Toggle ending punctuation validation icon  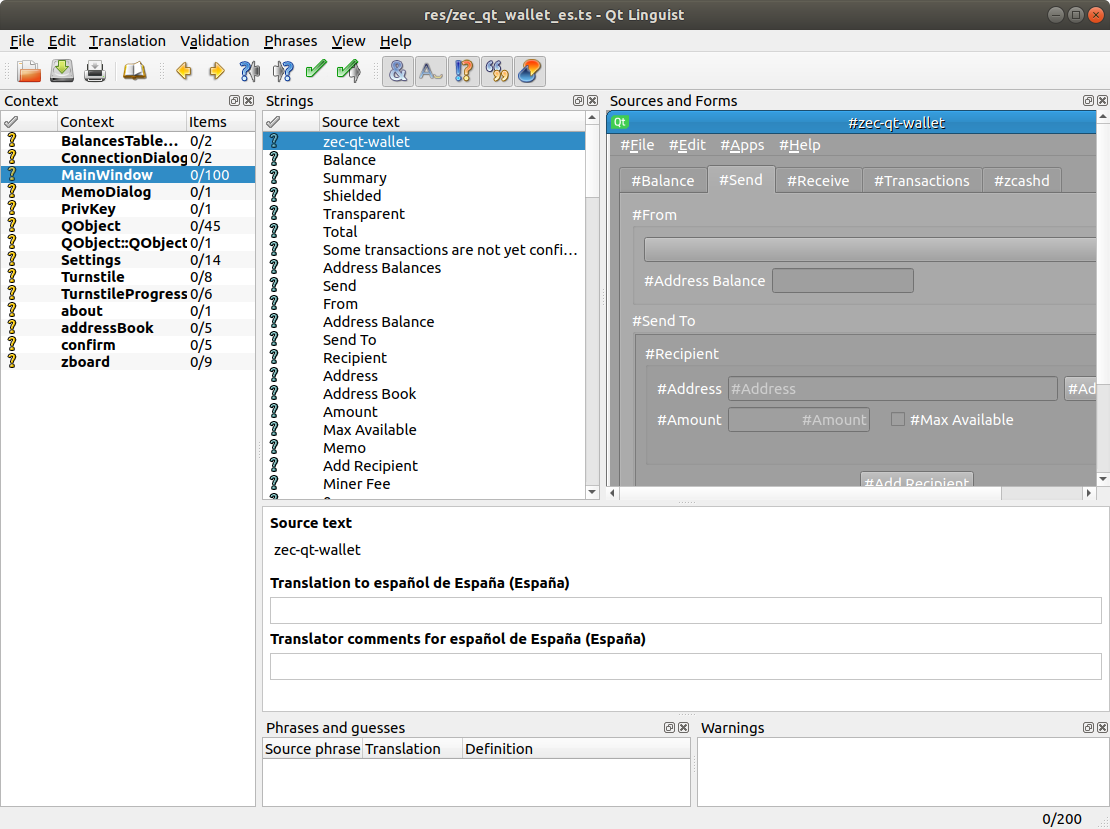464,71
